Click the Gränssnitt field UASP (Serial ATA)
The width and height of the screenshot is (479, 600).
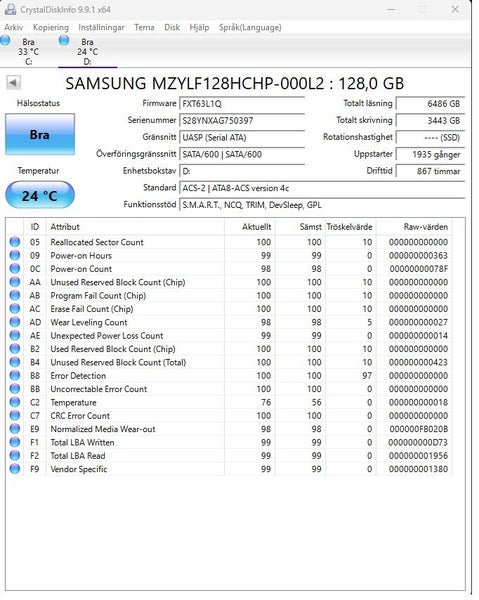point(242,137)
